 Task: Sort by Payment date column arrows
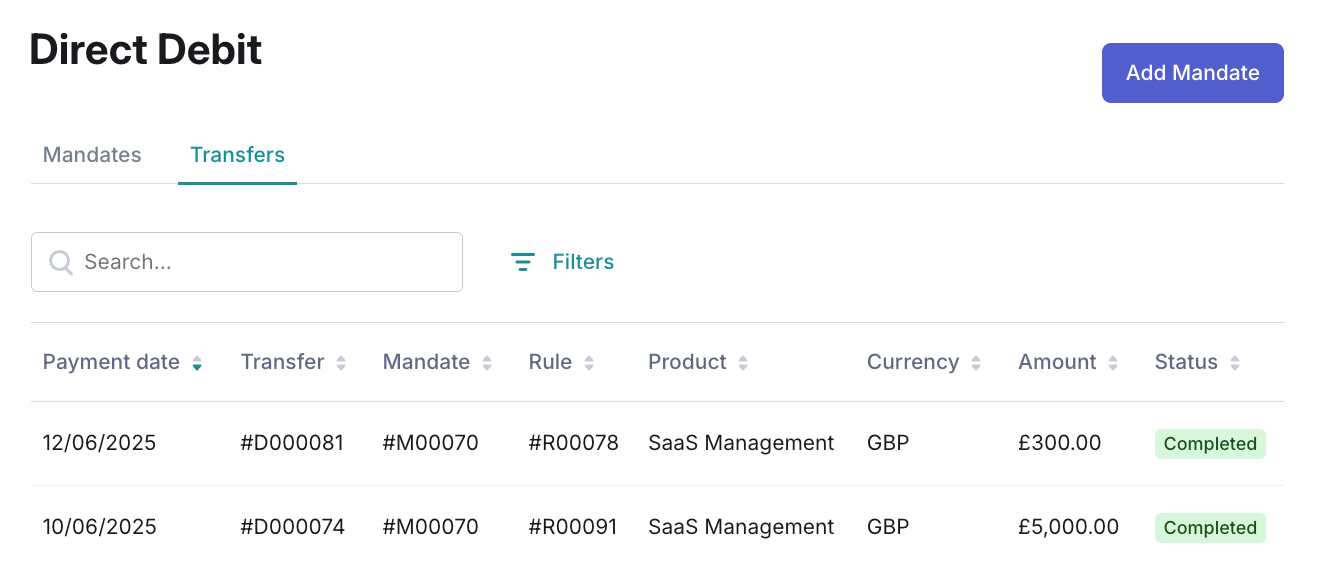[197, 363]
